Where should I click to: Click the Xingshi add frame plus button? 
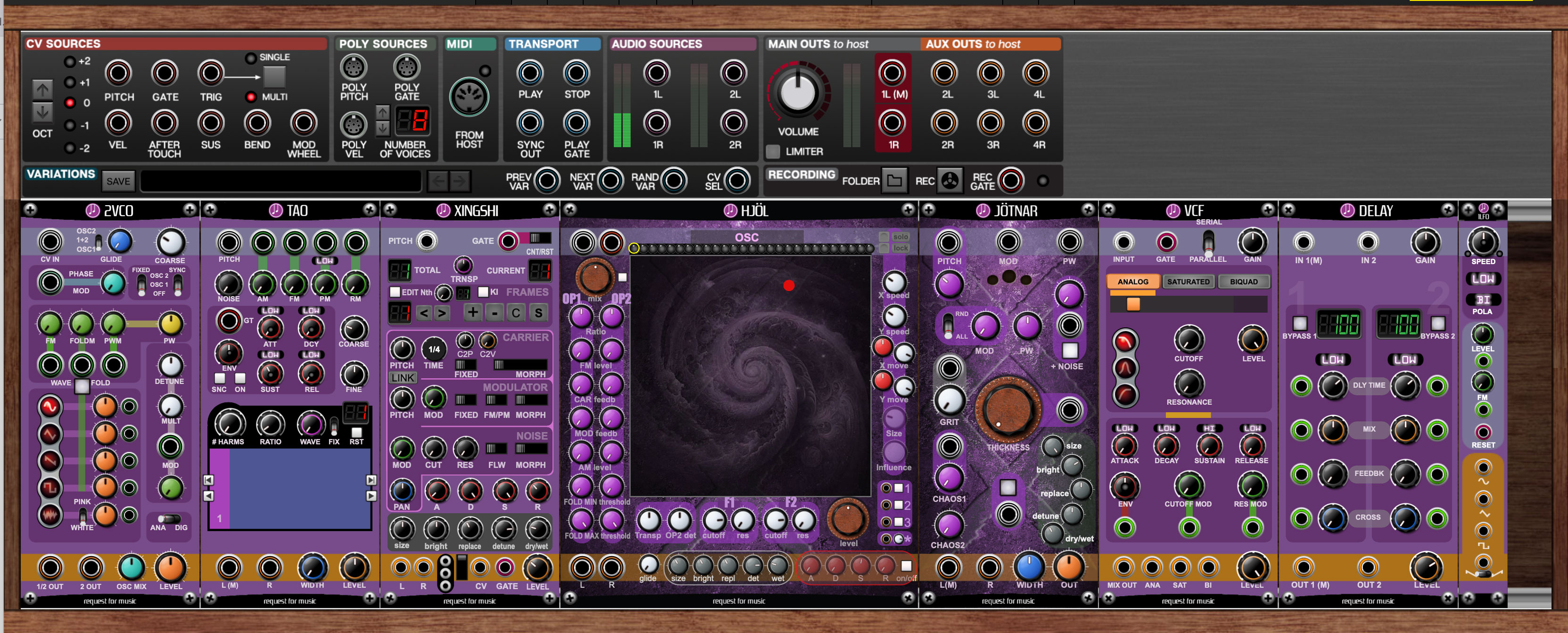point(472,313)
